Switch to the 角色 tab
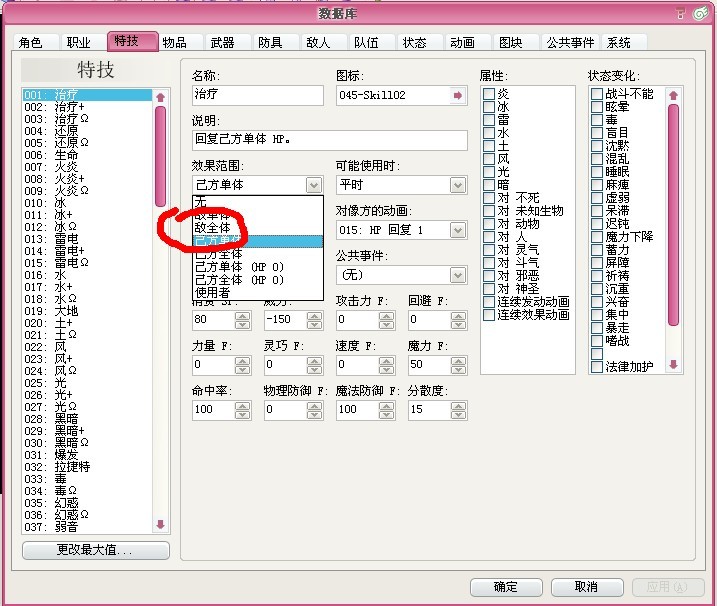This screenshot has width=717, height=606. tap(36, 43)
